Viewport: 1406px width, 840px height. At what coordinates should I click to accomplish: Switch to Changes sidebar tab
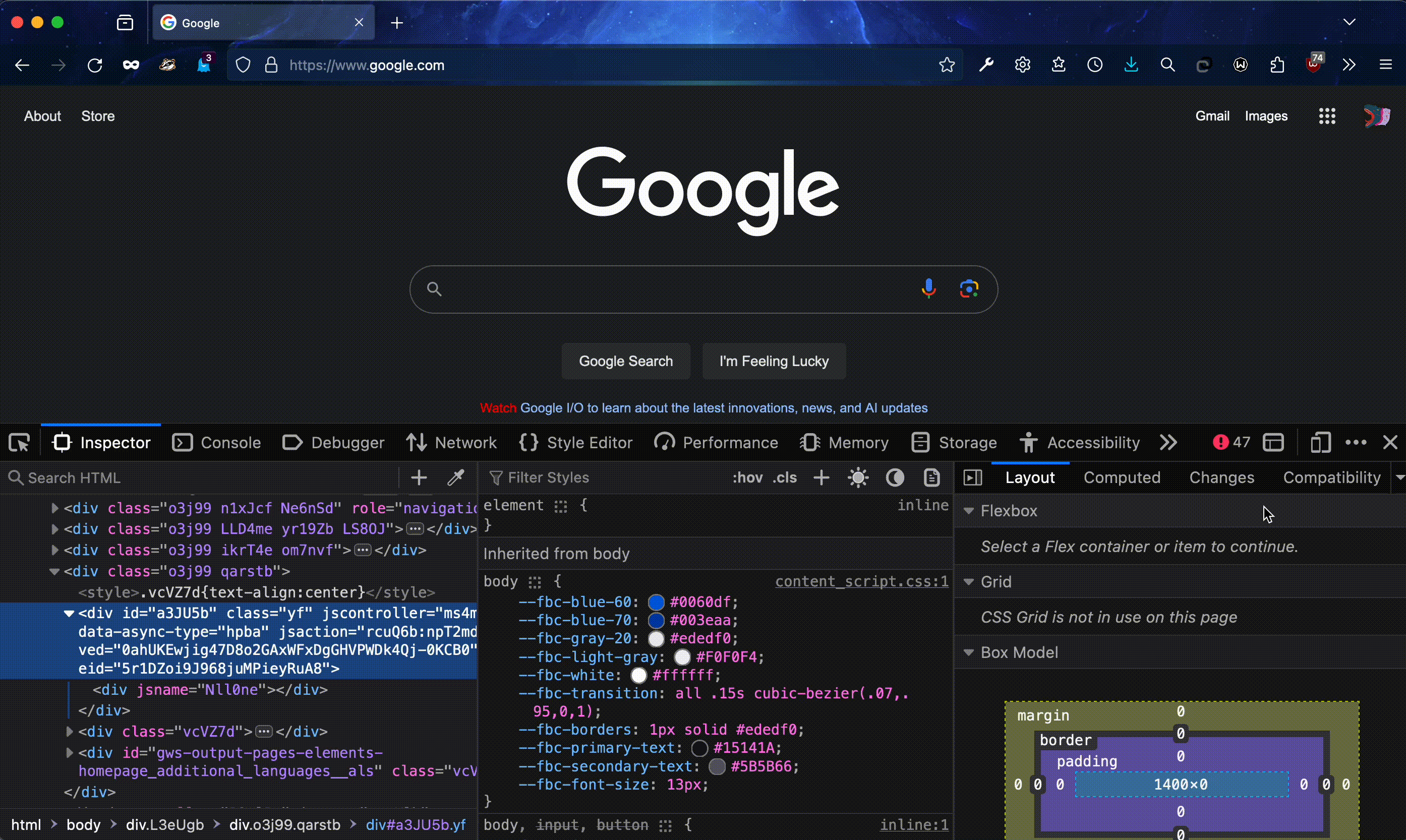[x=1221, y=478]
